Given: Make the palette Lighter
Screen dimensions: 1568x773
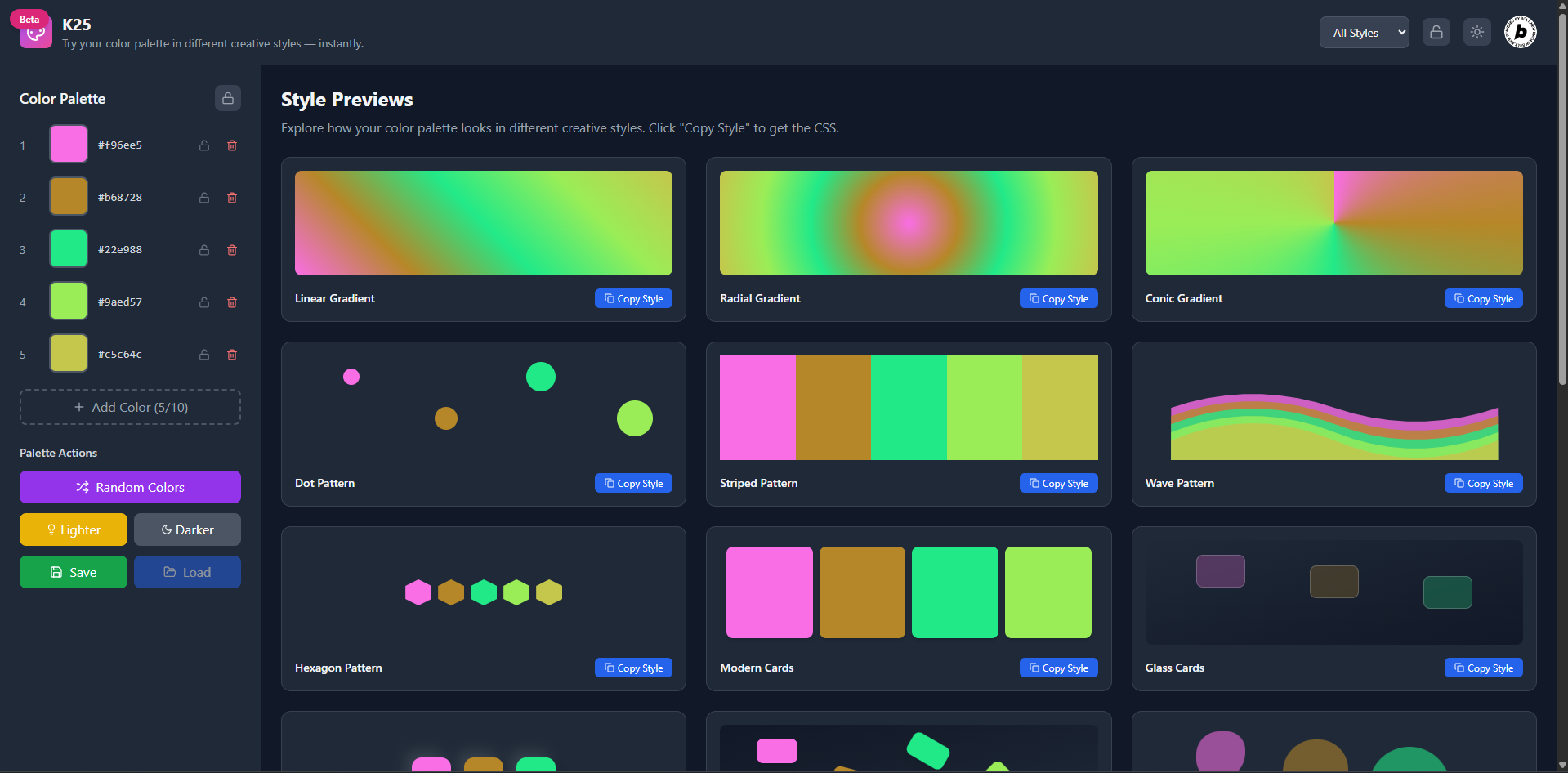Looking at the screenshot, I should point(74,529).
